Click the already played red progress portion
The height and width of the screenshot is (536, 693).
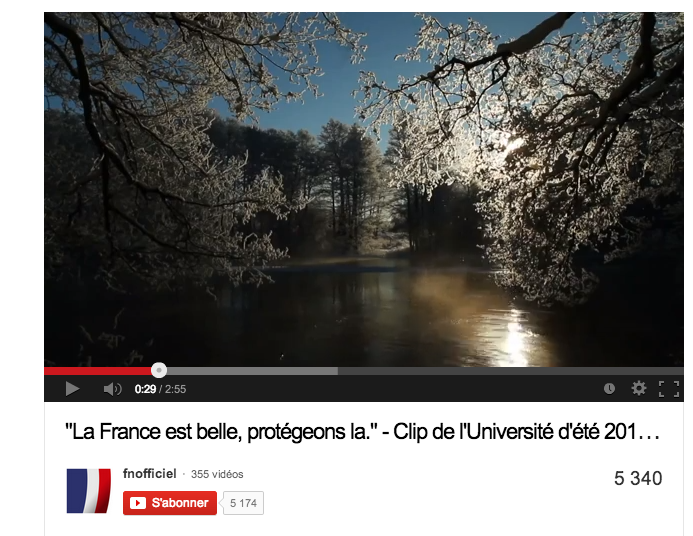coord(98,371)
